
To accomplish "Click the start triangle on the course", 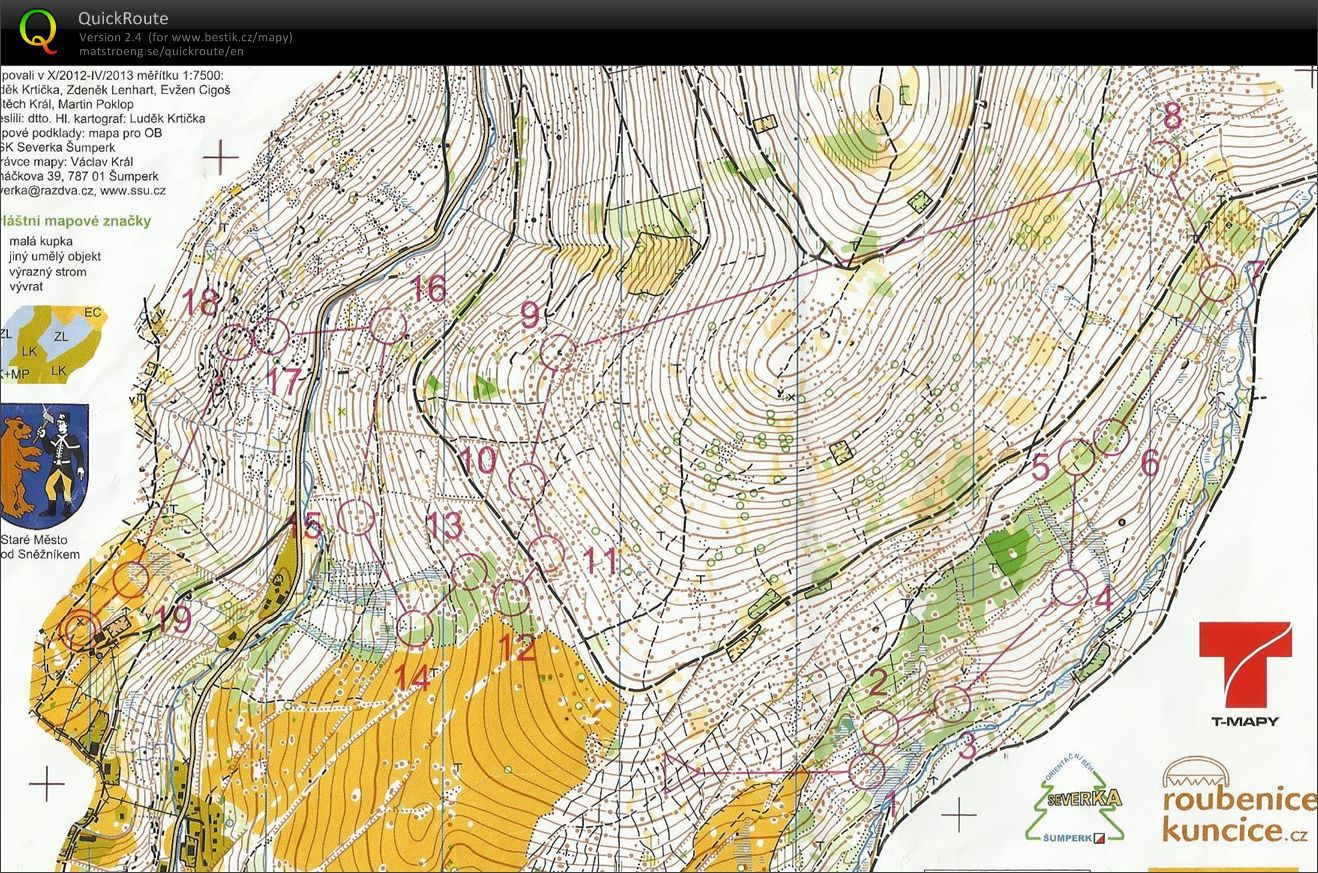I will coord(683,773).
